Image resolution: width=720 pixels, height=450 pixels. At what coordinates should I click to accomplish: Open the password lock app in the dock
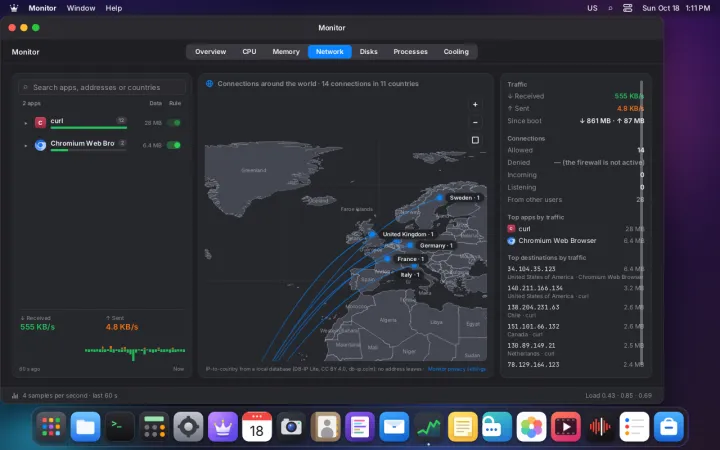click(497, 427)
